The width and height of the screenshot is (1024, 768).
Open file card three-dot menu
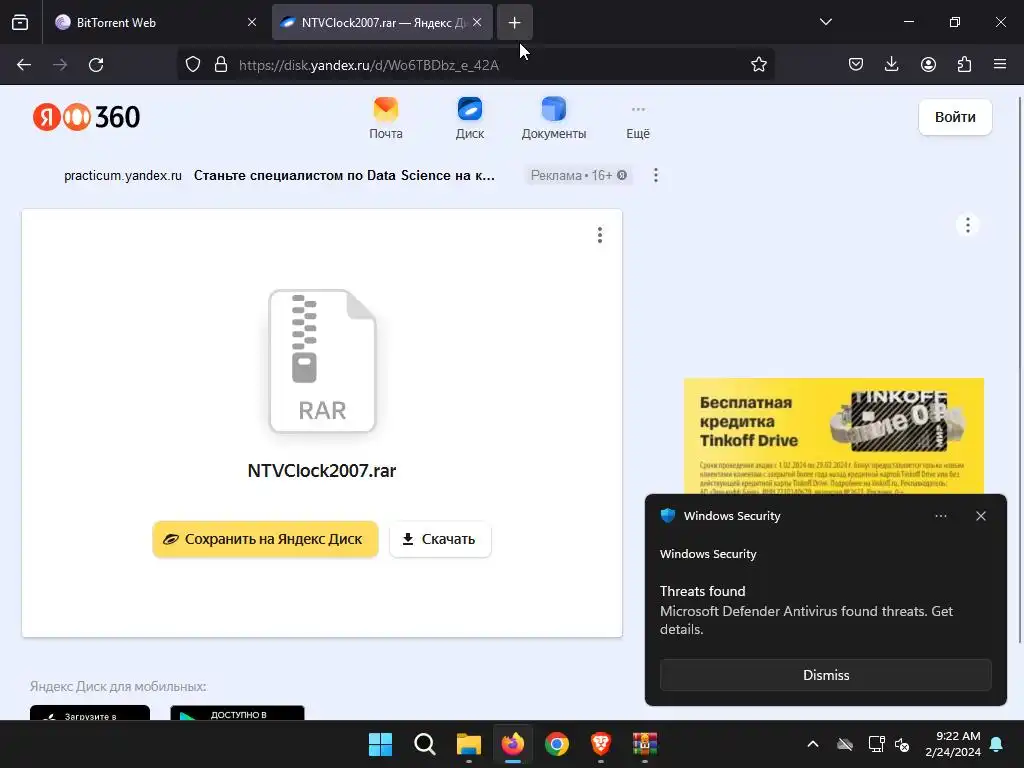[600, 235]
